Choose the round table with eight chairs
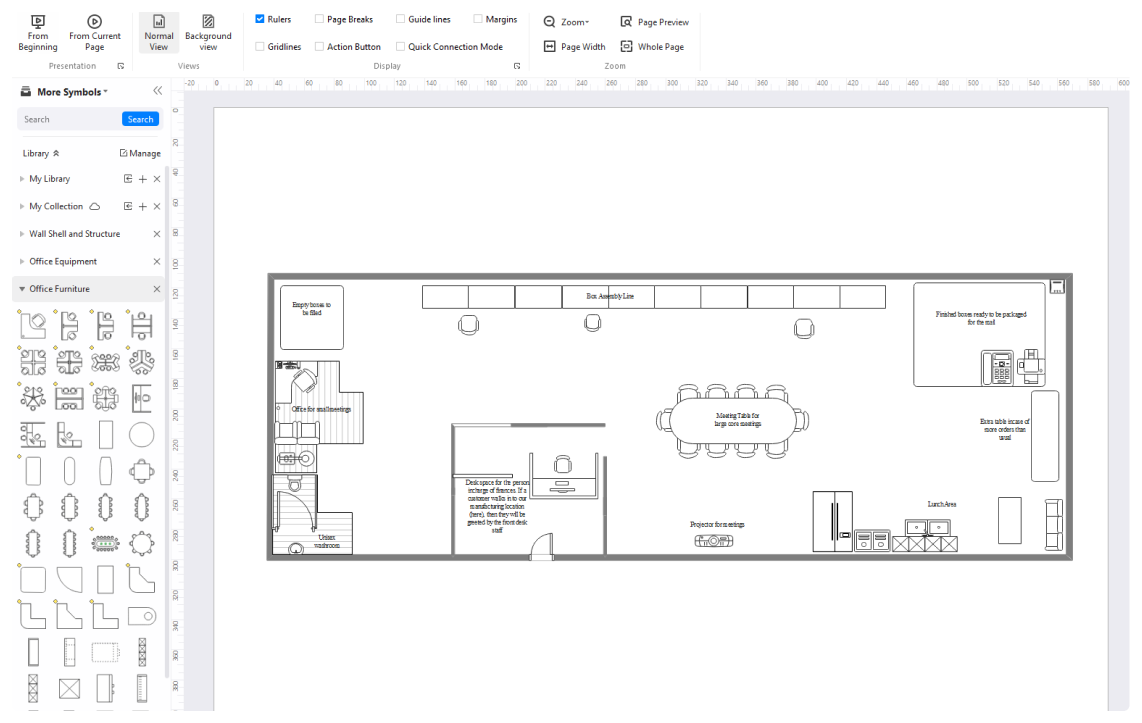Viewport: 1142px width, 723px height. tap(141, 543)
